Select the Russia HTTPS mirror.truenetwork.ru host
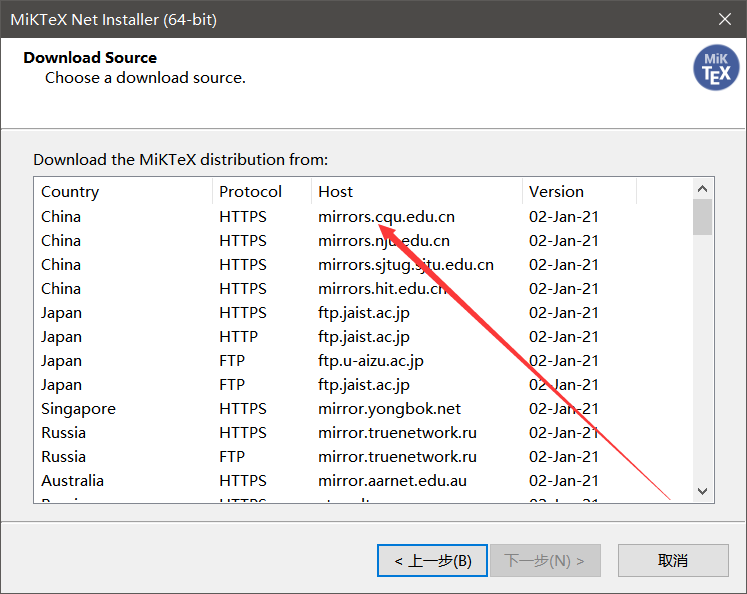This screenshot has height=594, width=747. [397, 433]
